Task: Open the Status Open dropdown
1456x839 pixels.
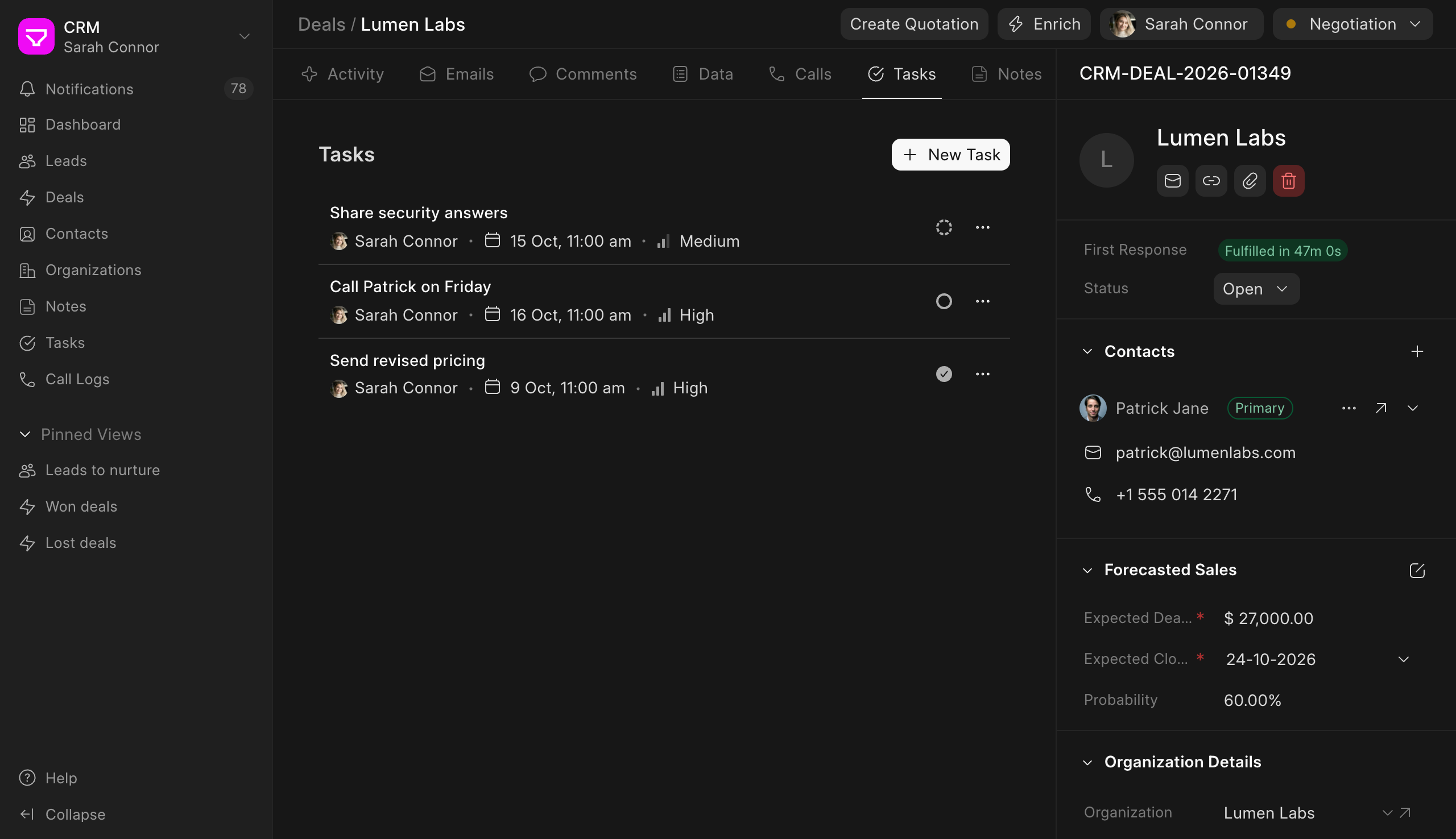Action: 1256,289
